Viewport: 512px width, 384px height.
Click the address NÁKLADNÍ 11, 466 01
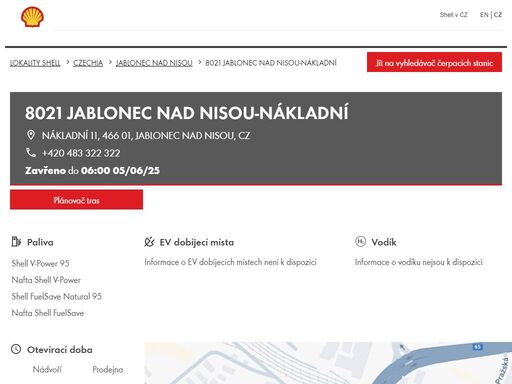pos(146,135)
